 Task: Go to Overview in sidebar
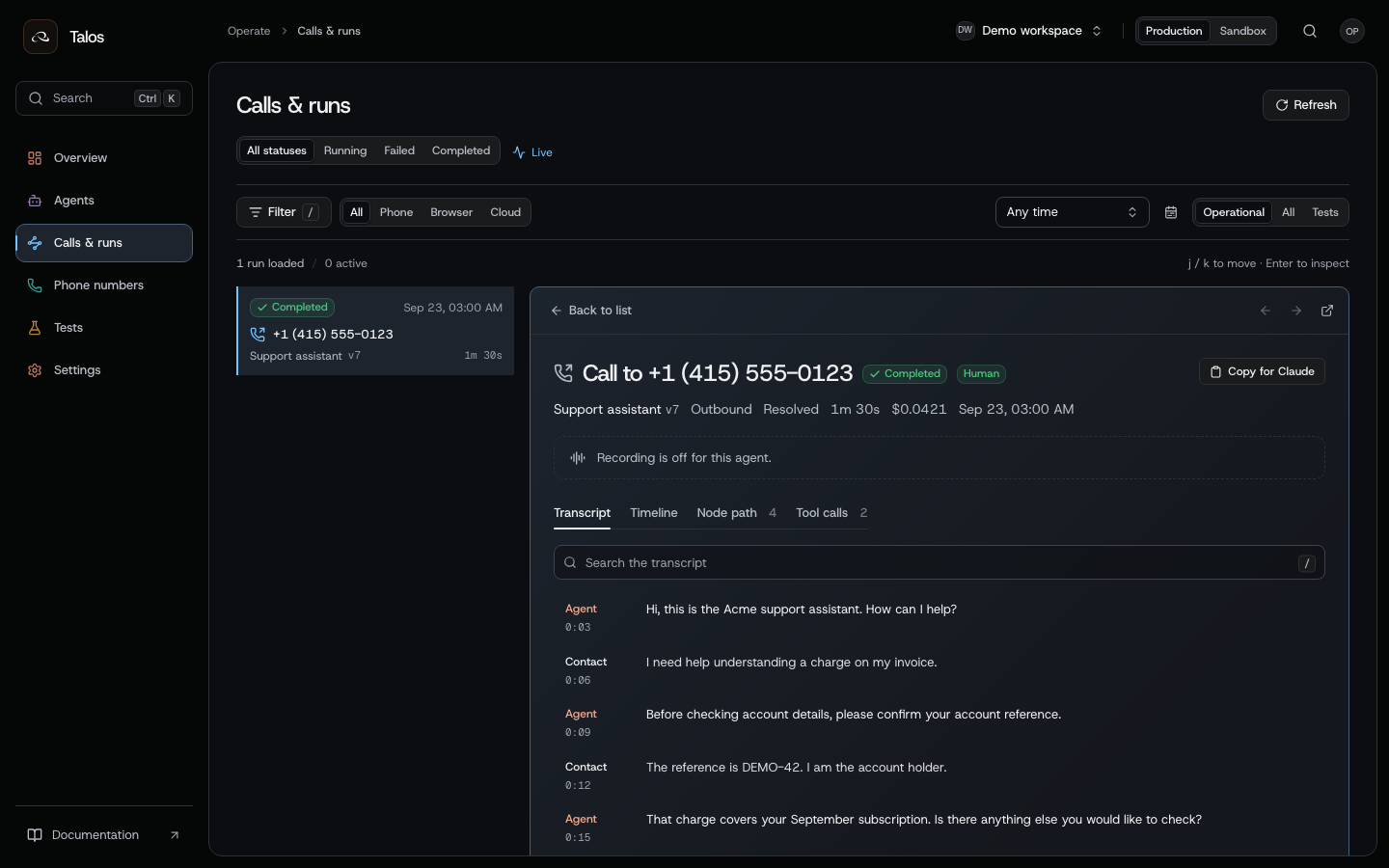pos(104,158)
